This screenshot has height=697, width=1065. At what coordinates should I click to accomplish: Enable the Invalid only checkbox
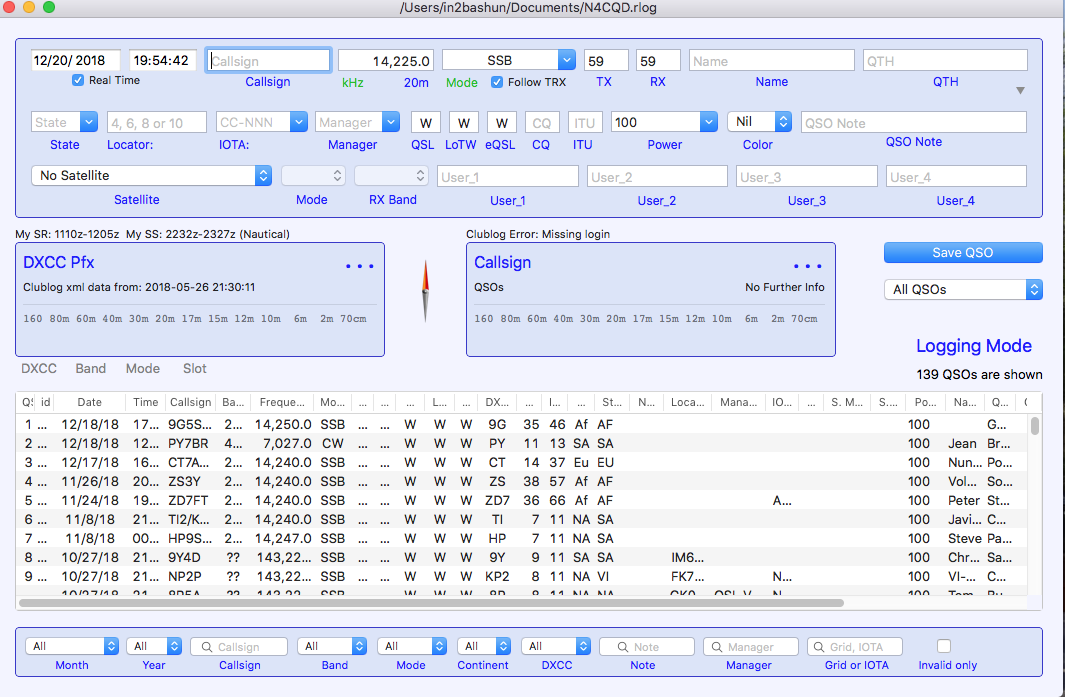pos(943,646)
